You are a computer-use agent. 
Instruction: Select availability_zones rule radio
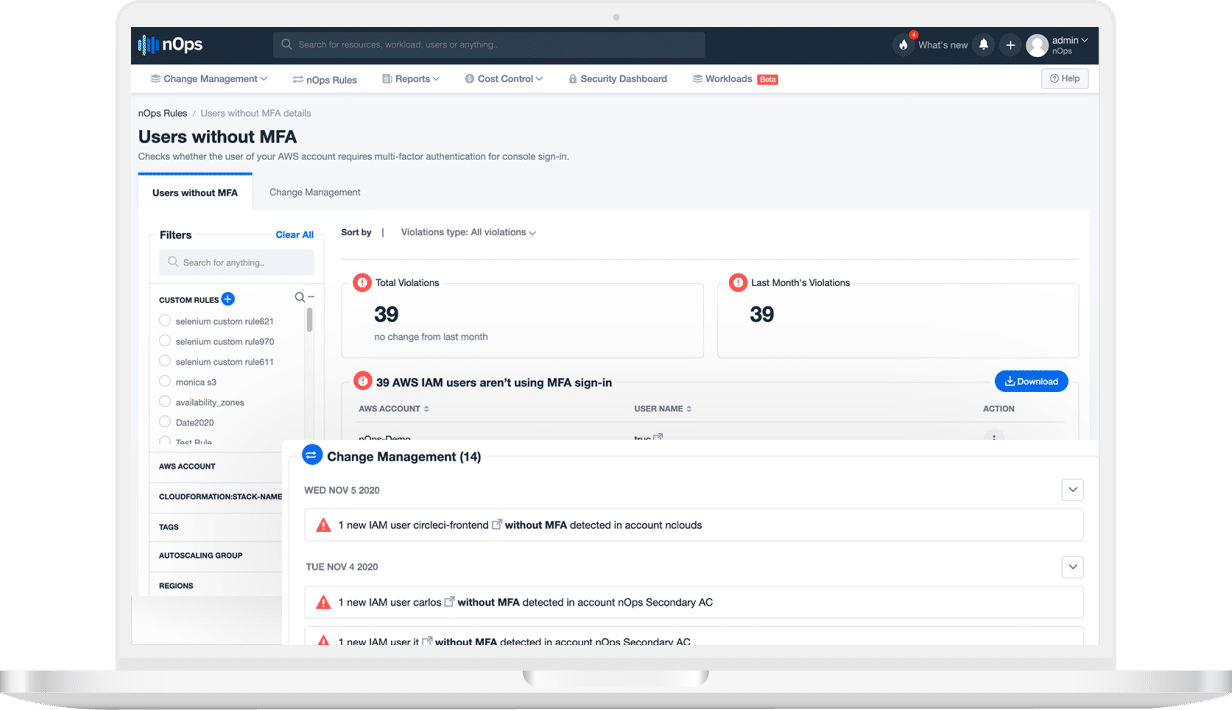(x=165, y=402)
